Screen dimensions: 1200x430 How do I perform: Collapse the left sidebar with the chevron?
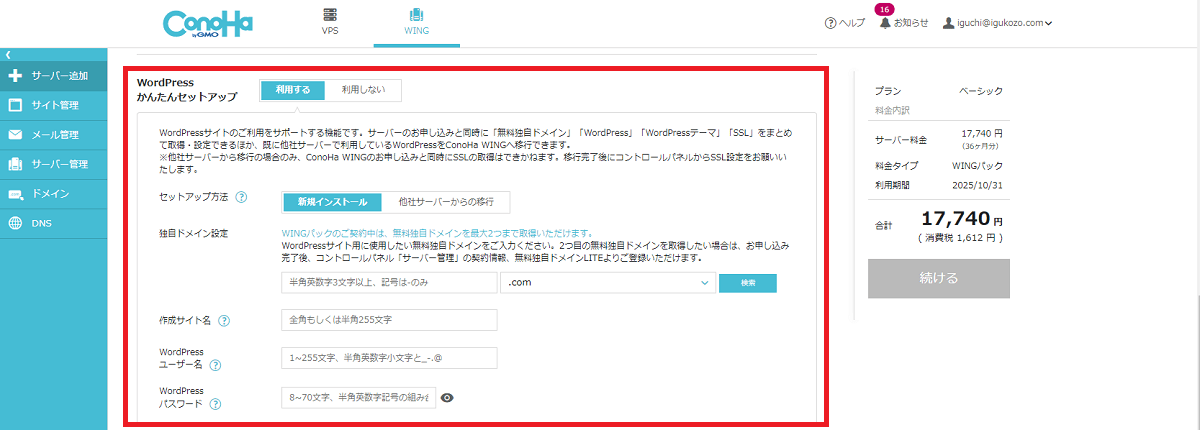[7, 54]
